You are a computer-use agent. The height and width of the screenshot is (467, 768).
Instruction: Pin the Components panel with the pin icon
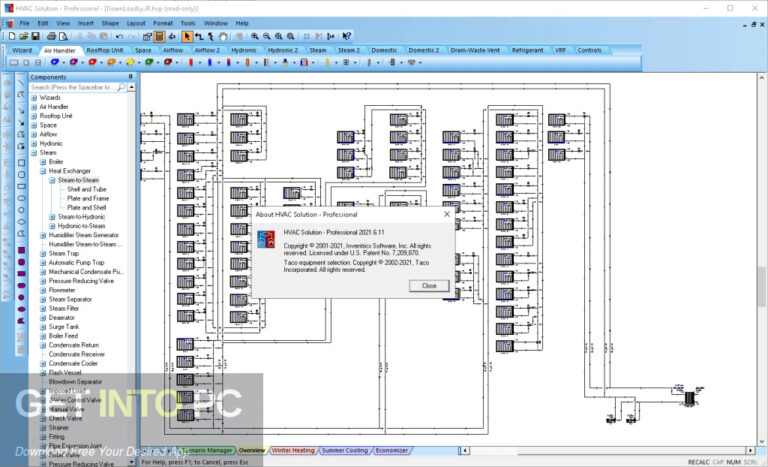coord(130,76)
